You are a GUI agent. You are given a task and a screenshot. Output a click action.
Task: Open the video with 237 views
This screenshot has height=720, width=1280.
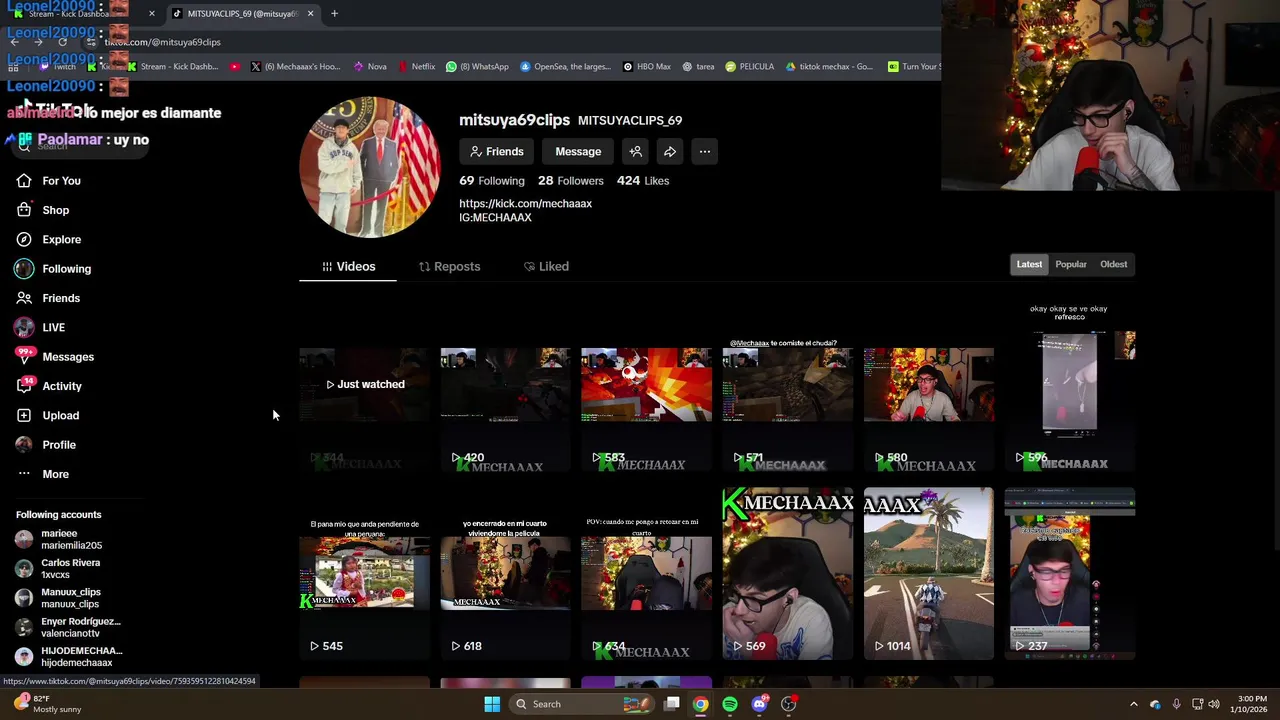point(1070,574)
